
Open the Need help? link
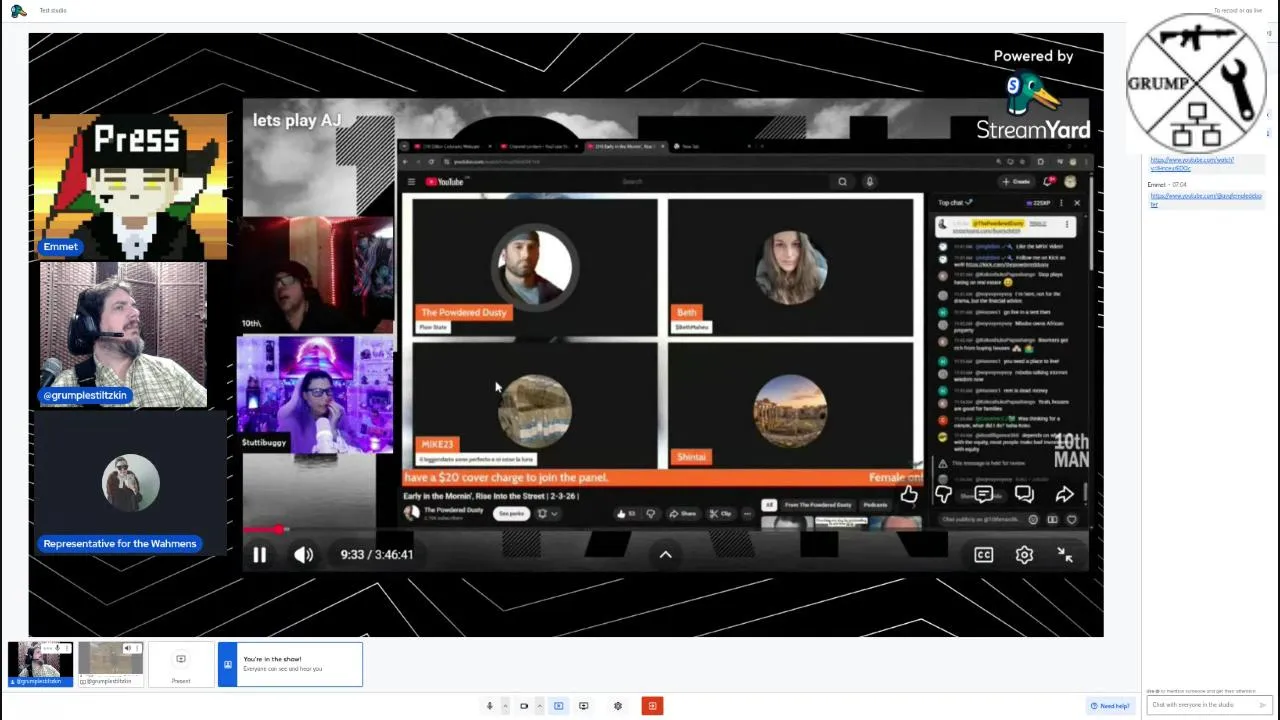[x=1110, y=706]
